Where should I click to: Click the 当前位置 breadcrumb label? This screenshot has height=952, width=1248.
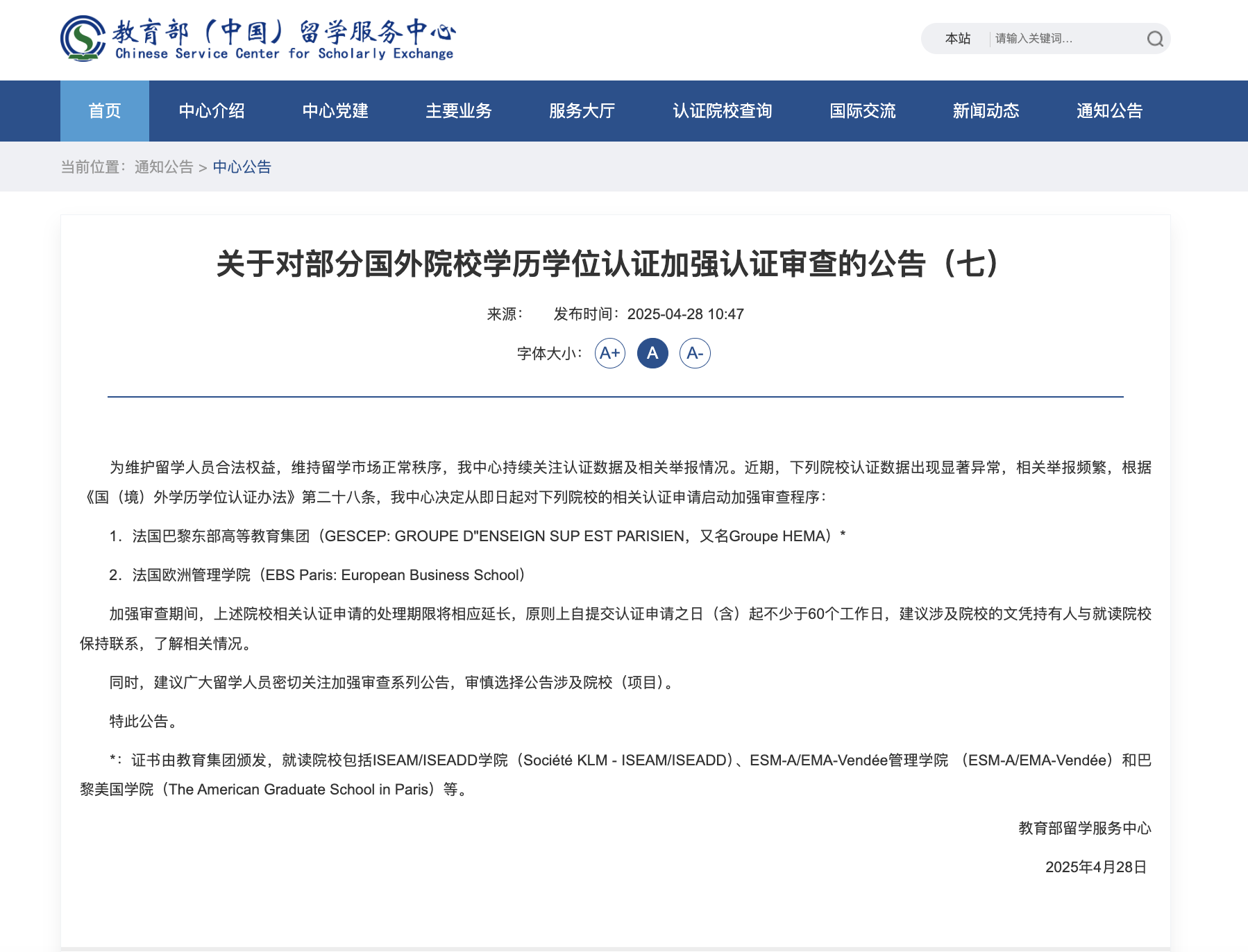(x=94, y=167)
